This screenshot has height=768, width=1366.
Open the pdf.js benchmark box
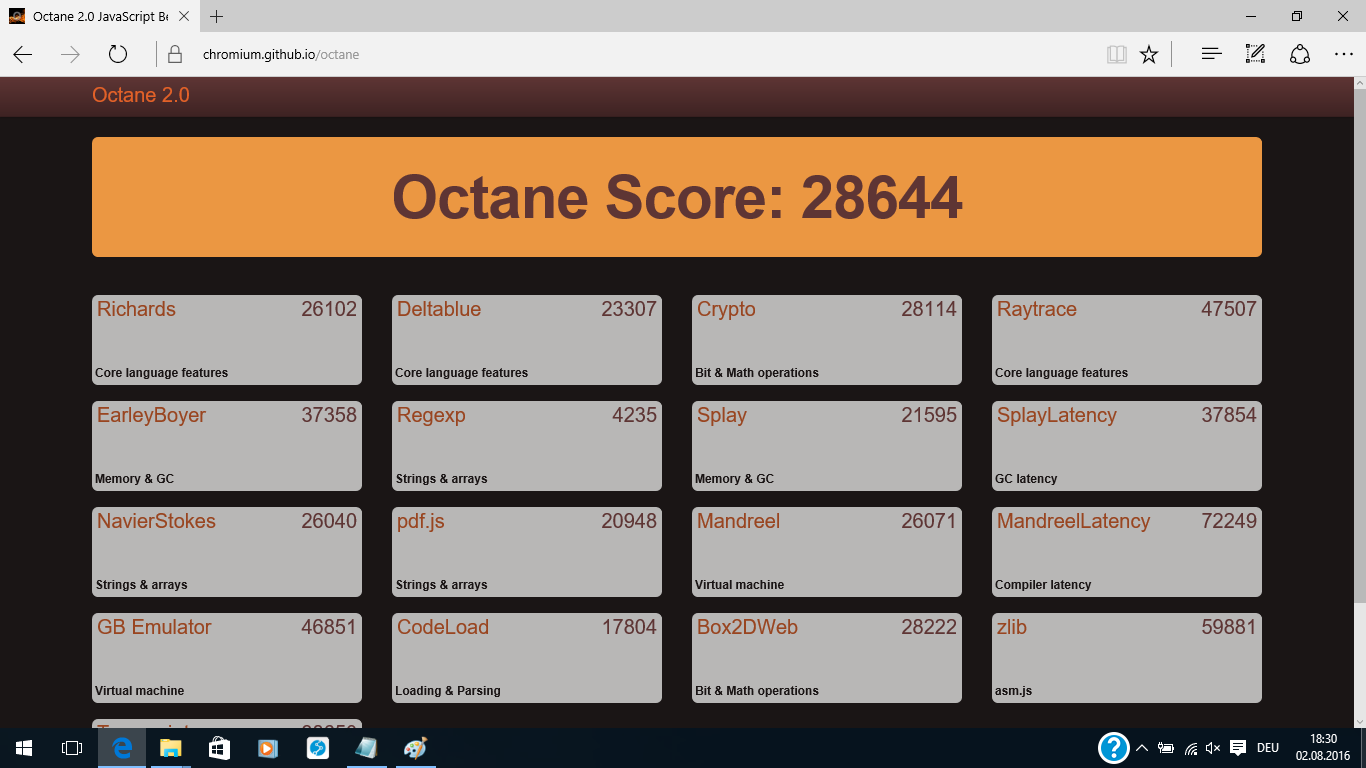point(527,552)
